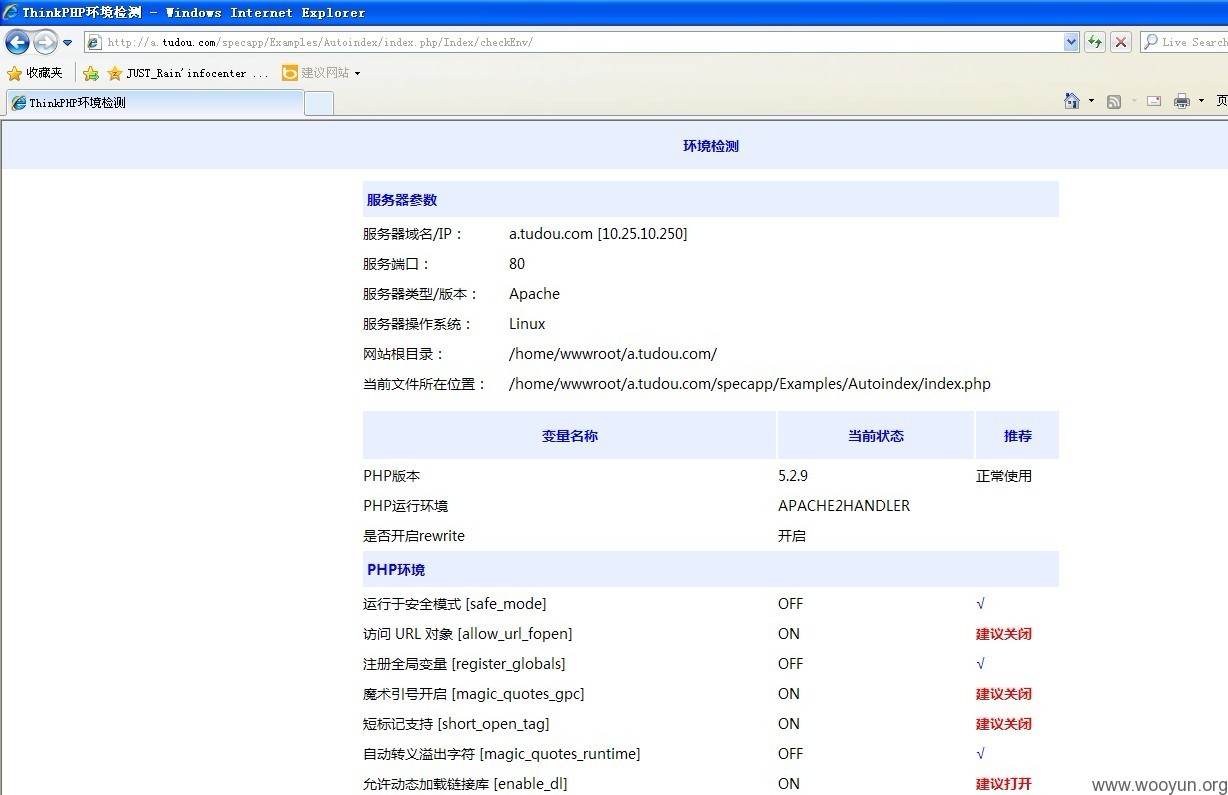This screenshot has height=795, width=1228.
Task: Click the add to favorites bar icon
Action: click(91, 73)
